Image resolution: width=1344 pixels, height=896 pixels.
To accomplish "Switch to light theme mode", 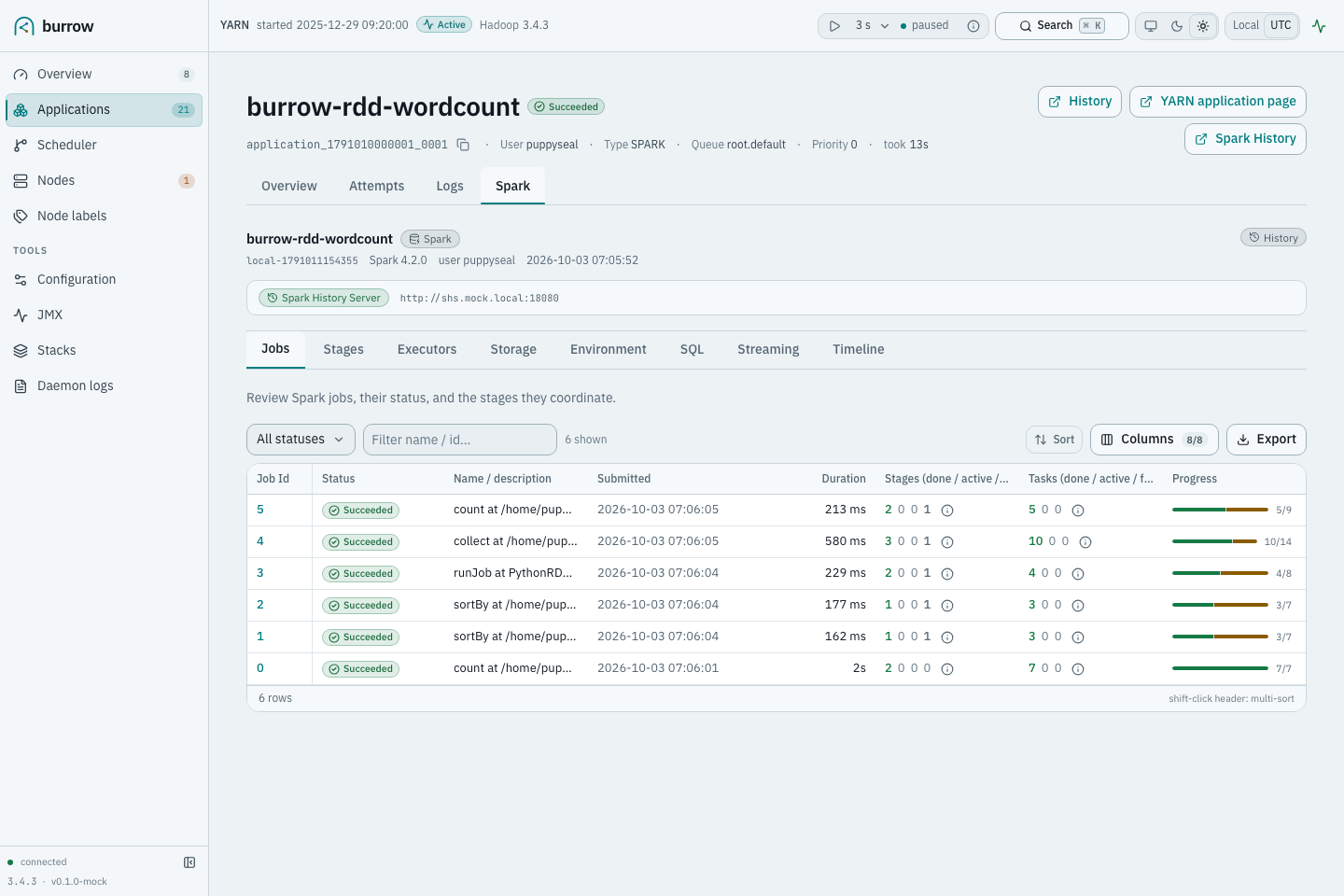I will coord(1203,26).
